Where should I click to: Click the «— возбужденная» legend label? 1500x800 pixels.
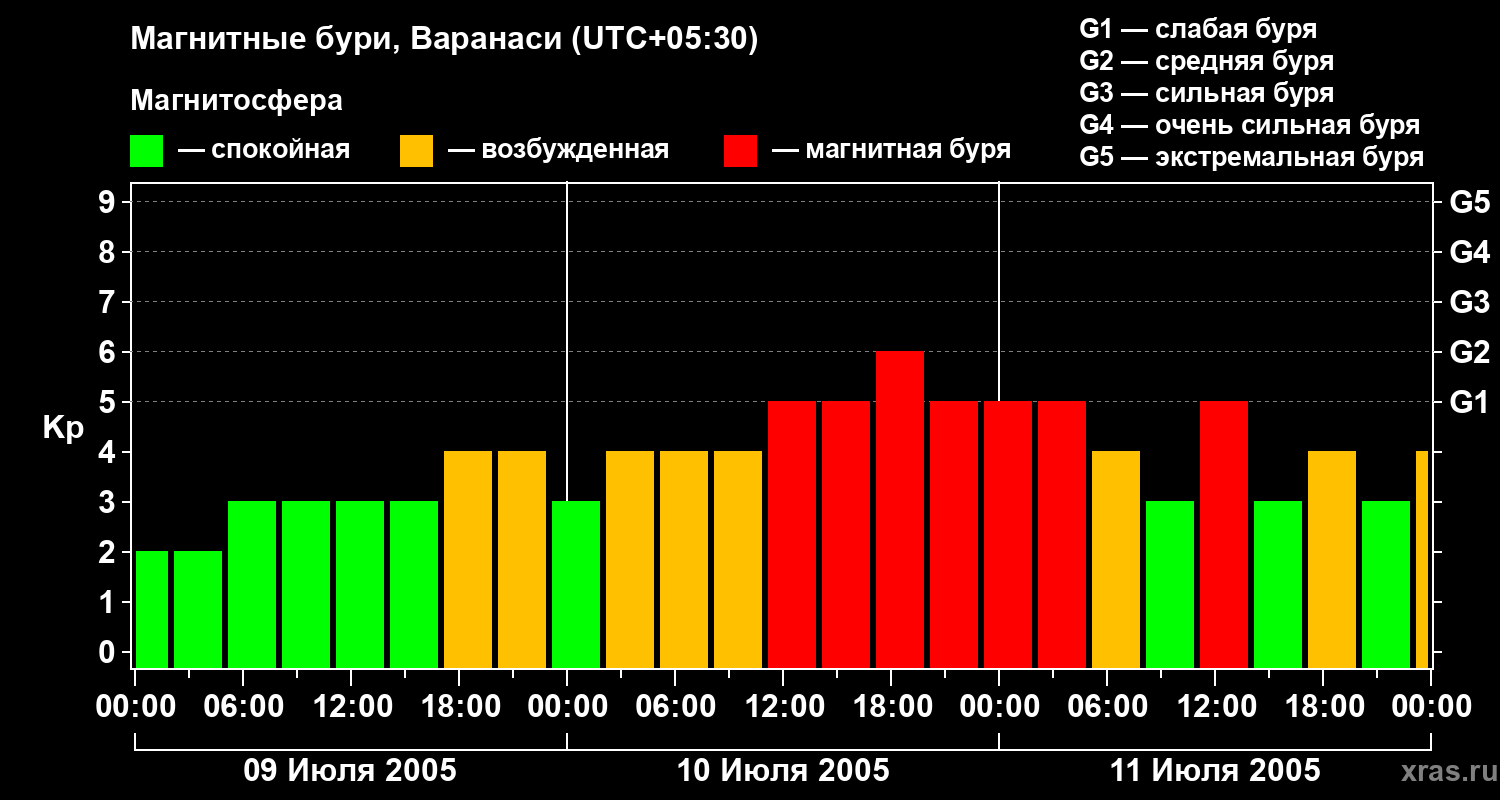(x=558, y=150)
